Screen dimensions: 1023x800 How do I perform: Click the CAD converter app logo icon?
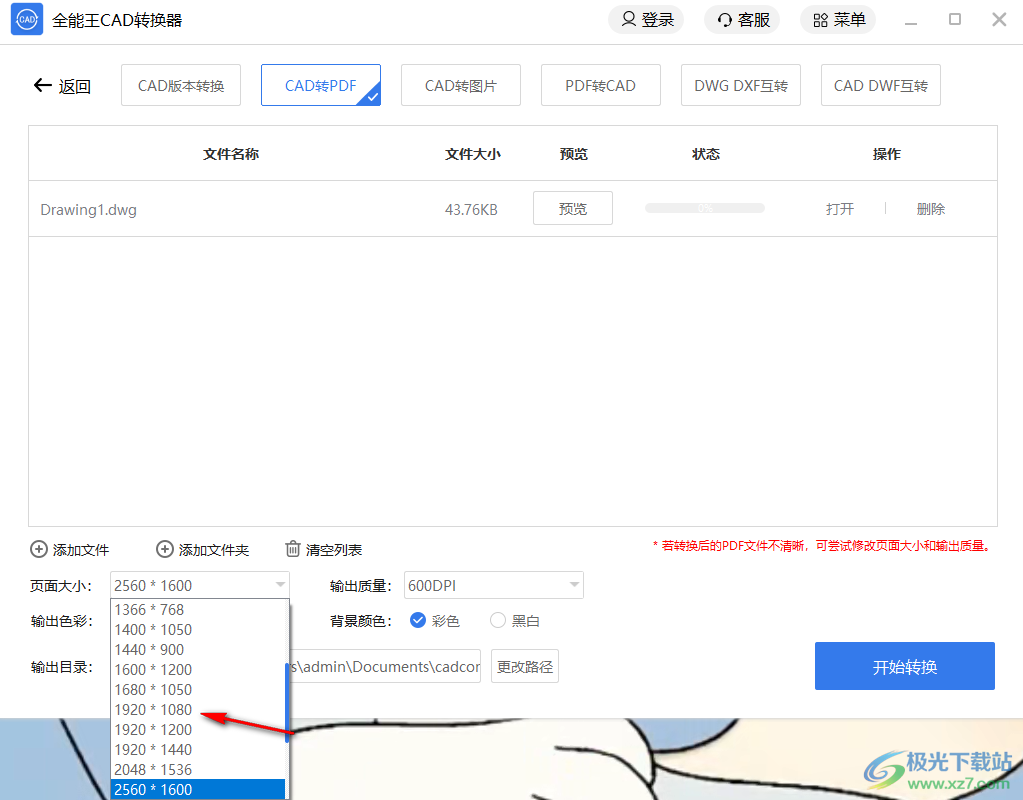27,20
